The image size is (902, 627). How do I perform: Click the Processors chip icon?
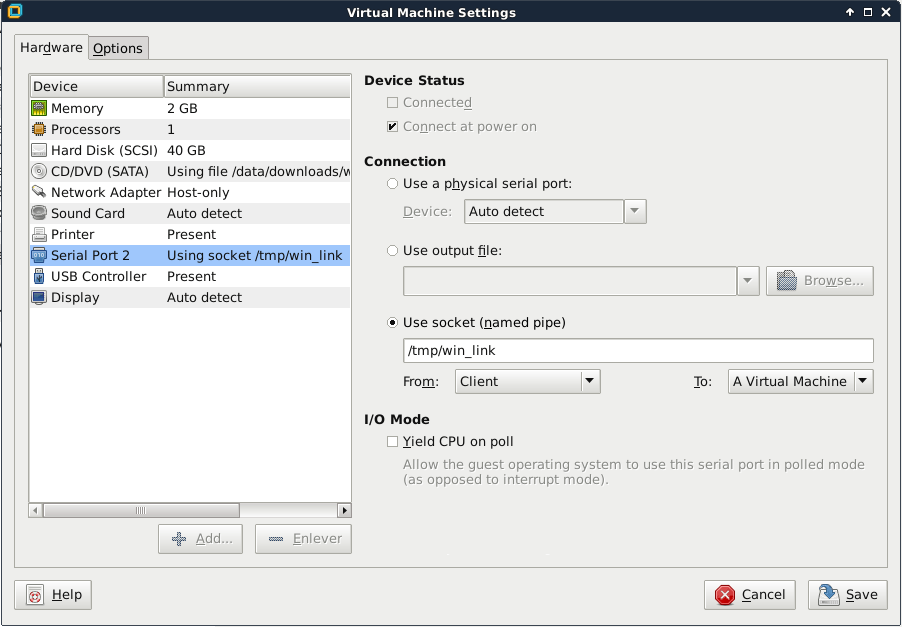39,129
